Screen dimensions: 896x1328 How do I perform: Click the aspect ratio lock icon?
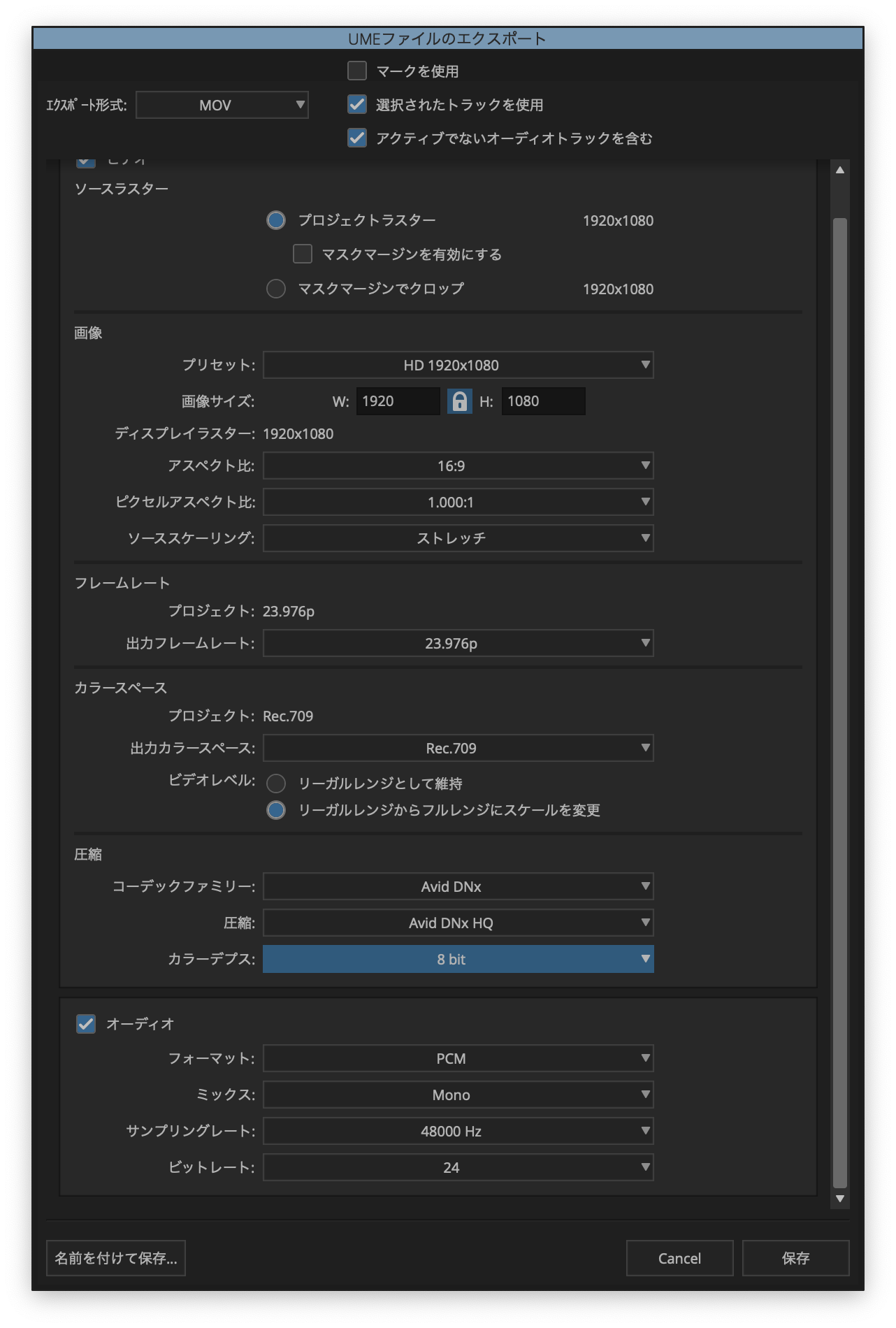click(x=459, y=401)
